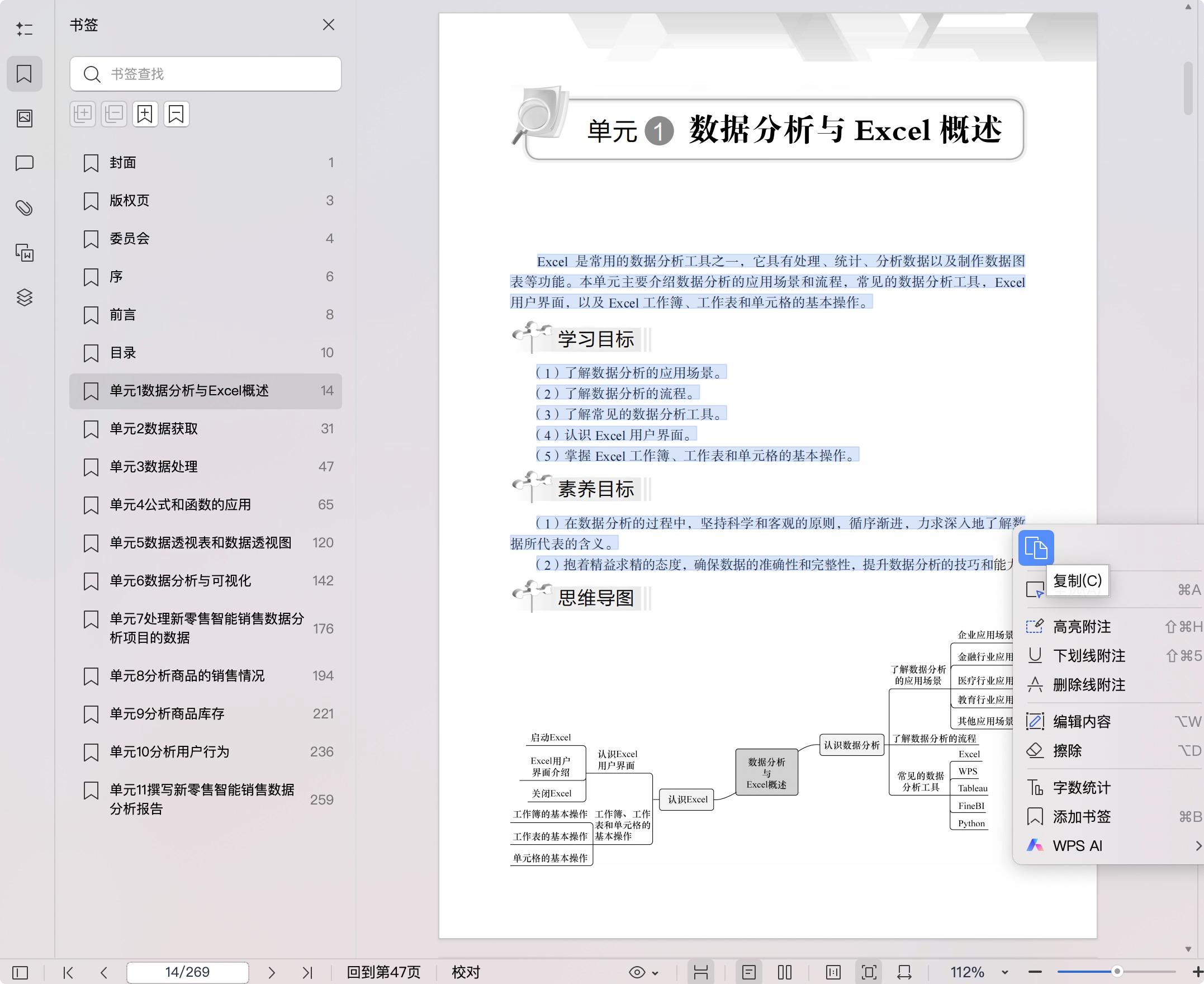The image size is (1204, 984).
Task: Open the 委员会 bookmark
Action: [206, 239]
